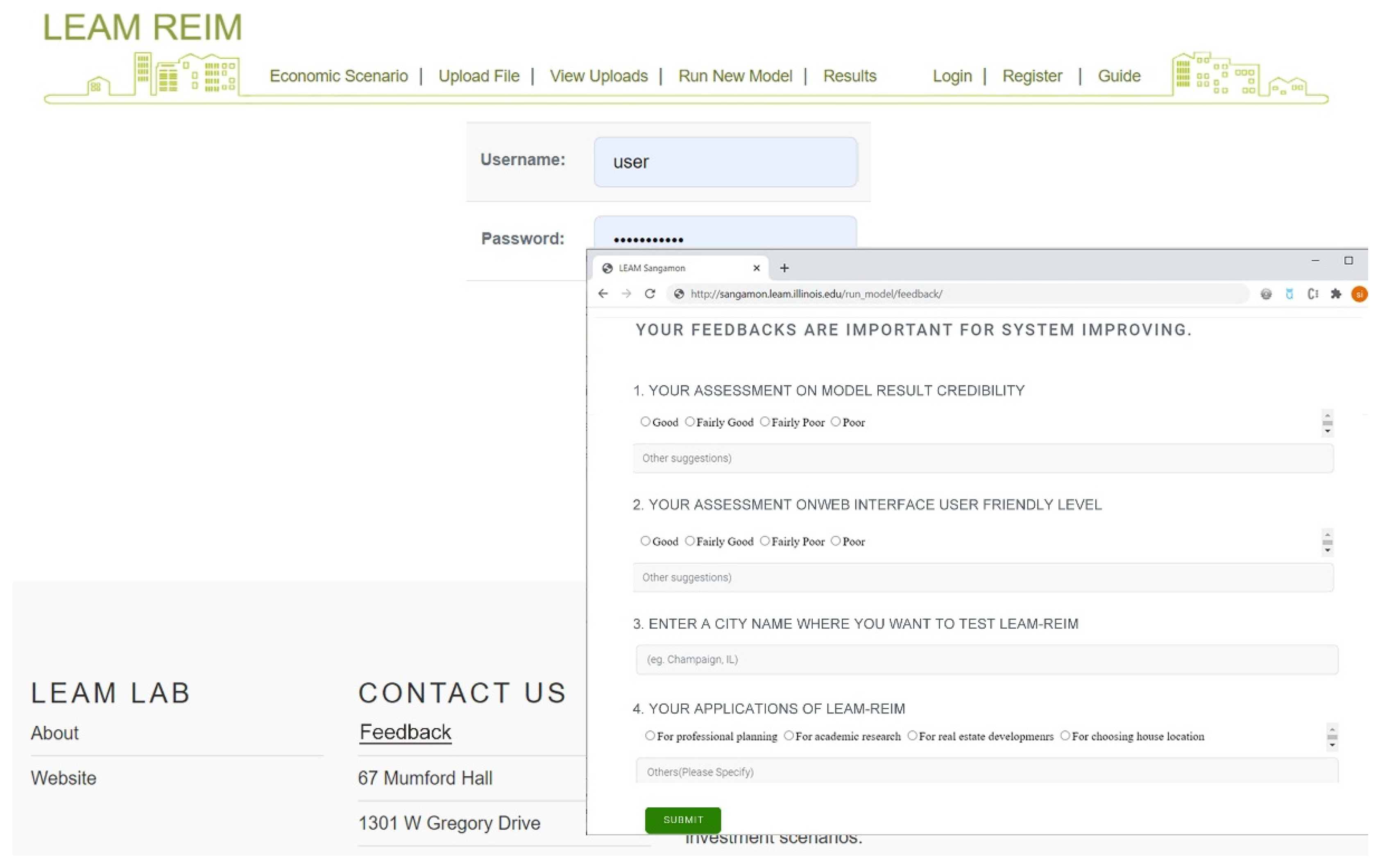Choose For academic research application
This screenshot has width=1387, height=868.
789,735
